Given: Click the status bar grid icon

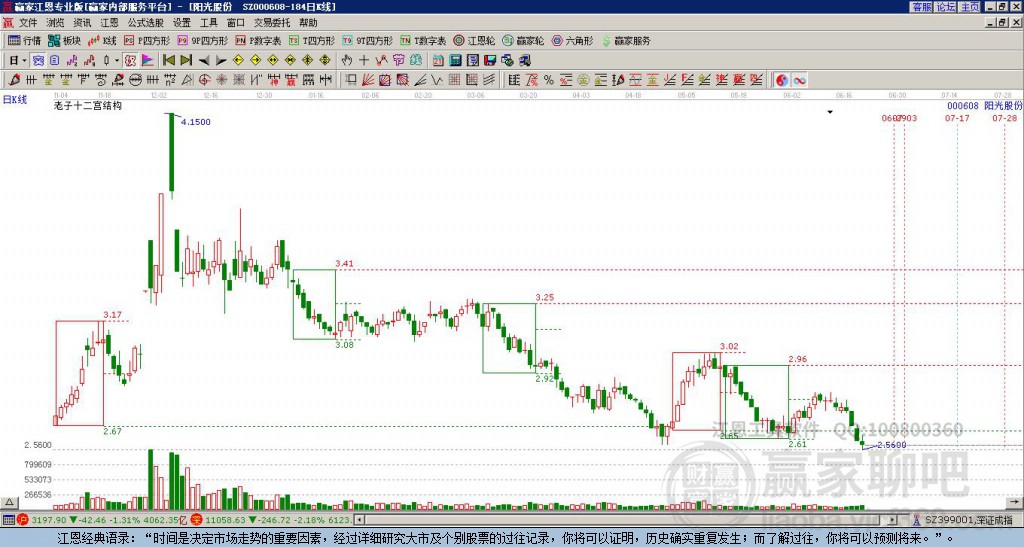Looking at the screenshot, I should click(x=8, y=520).
